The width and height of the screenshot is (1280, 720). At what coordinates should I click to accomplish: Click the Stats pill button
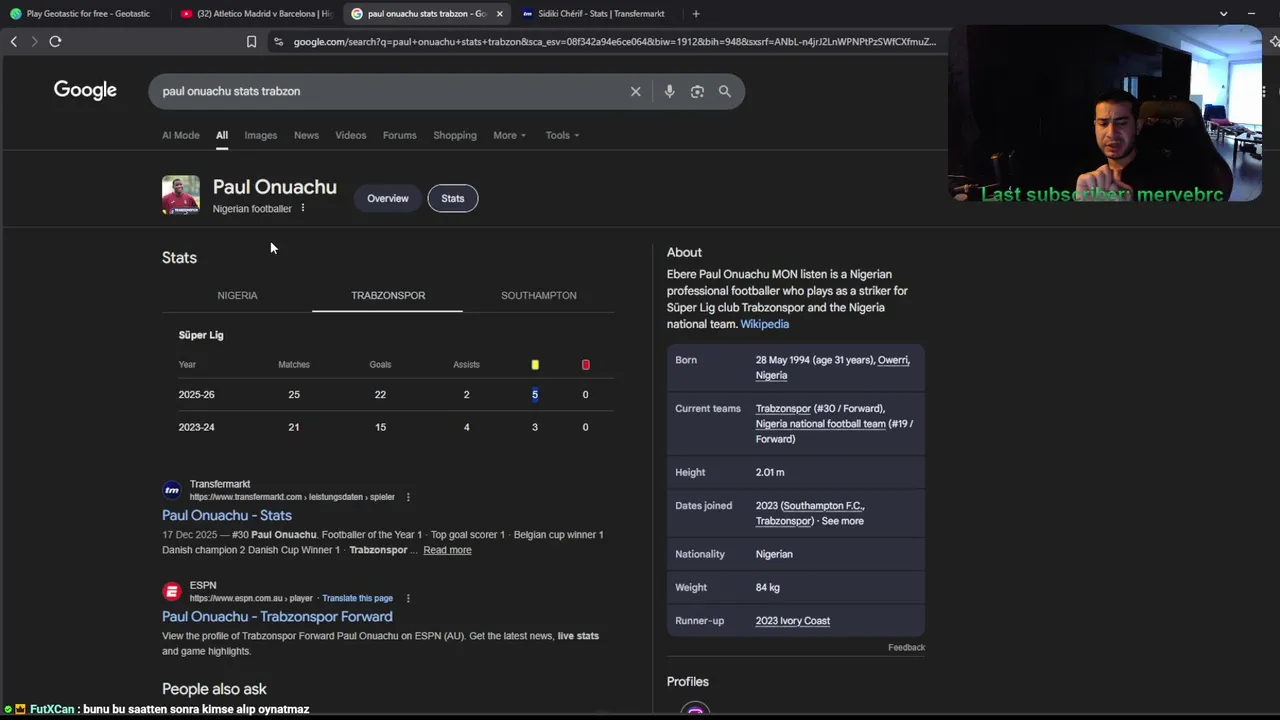(453, 198)
